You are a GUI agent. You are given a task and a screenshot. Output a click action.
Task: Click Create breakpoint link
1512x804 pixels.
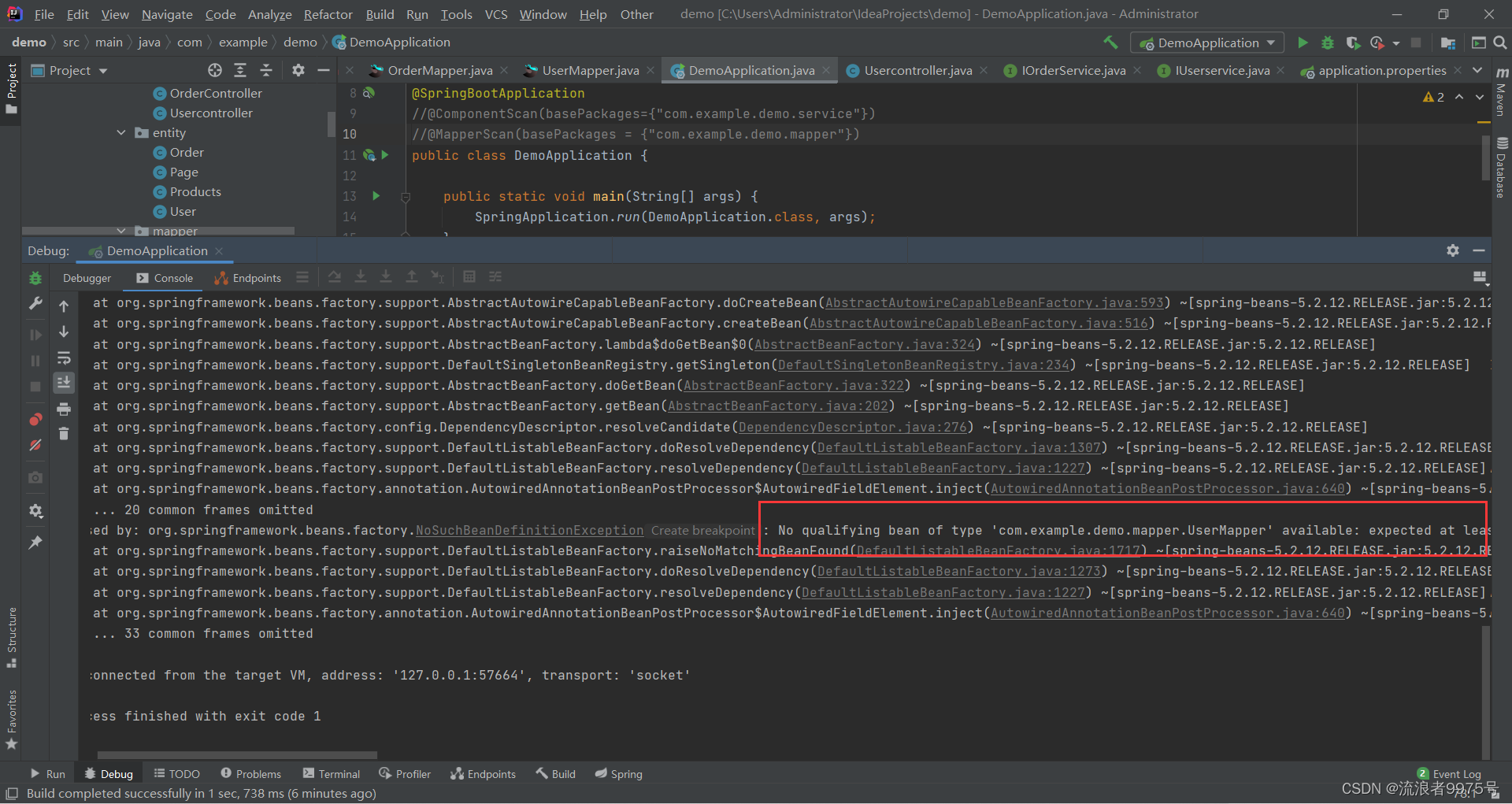(702, 531)
